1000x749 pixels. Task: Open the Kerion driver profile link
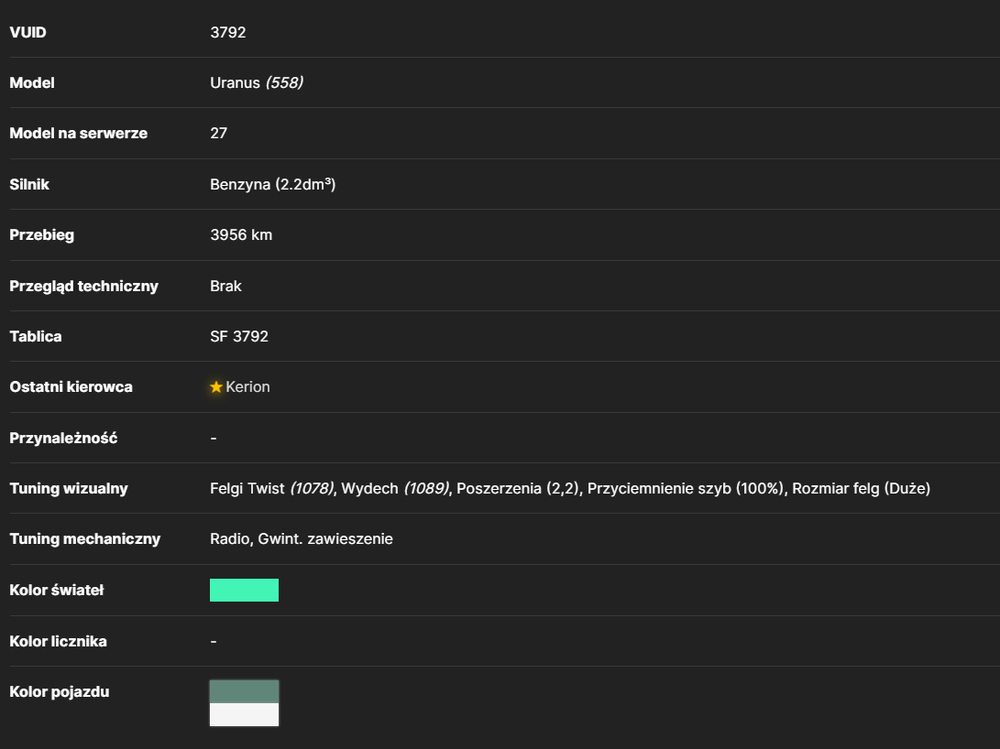[247, 387]
